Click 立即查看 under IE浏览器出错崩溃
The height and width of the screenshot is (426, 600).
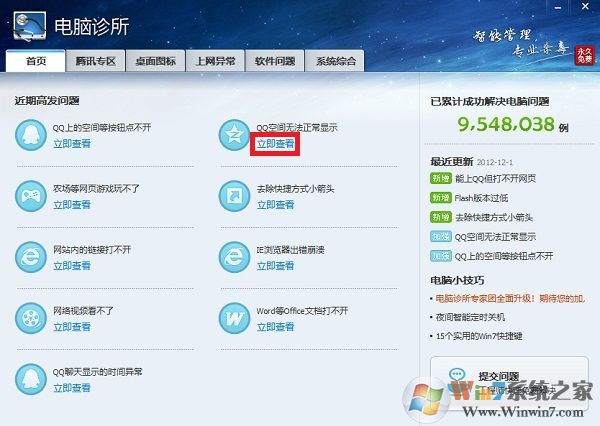(275, 266)
